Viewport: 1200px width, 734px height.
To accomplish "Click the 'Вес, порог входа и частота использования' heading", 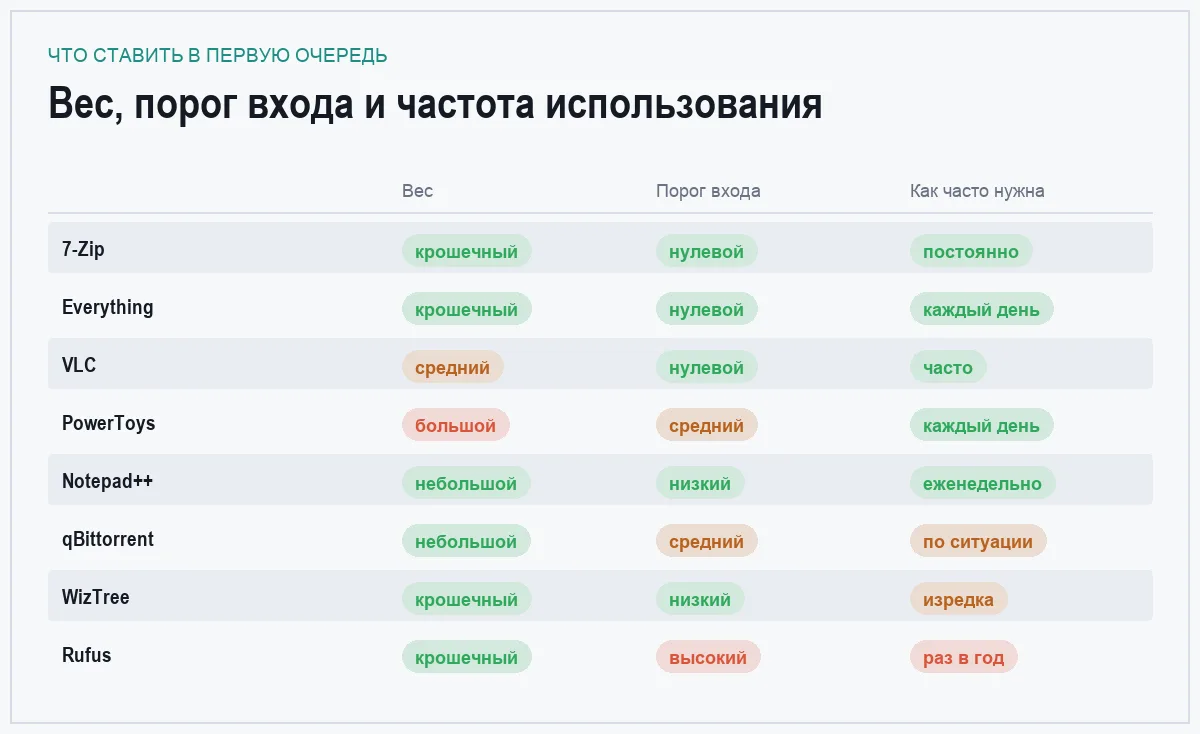I will pyautogui.click(x=435, y=105).
